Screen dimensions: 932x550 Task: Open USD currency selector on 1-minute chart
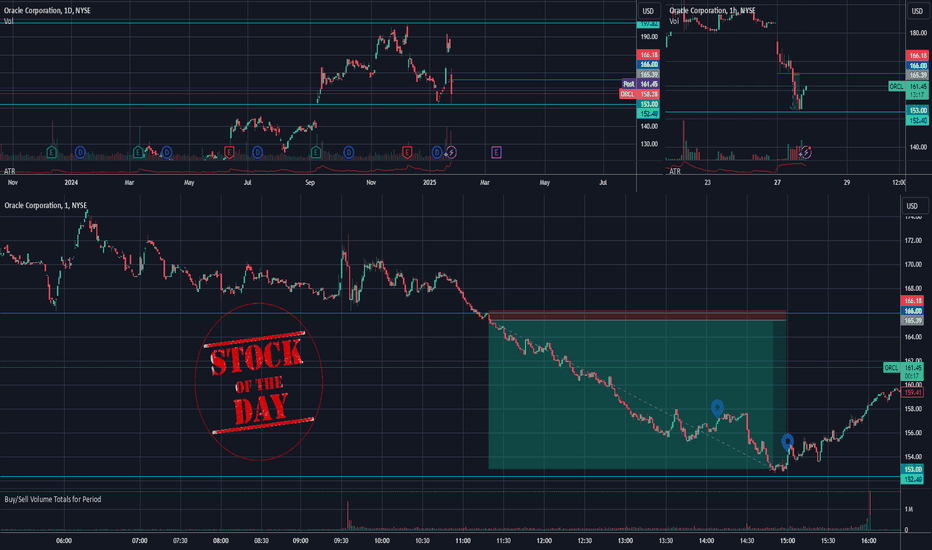point(912,206)
